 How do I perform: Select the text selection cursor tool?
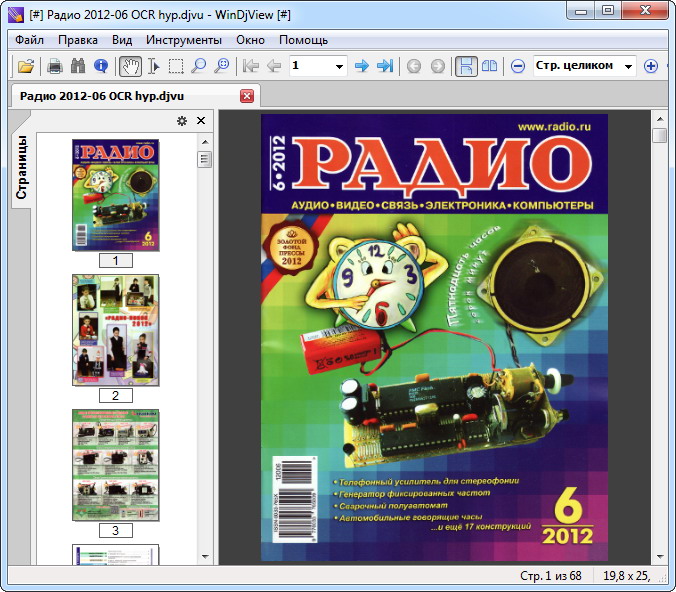(153, 66)
